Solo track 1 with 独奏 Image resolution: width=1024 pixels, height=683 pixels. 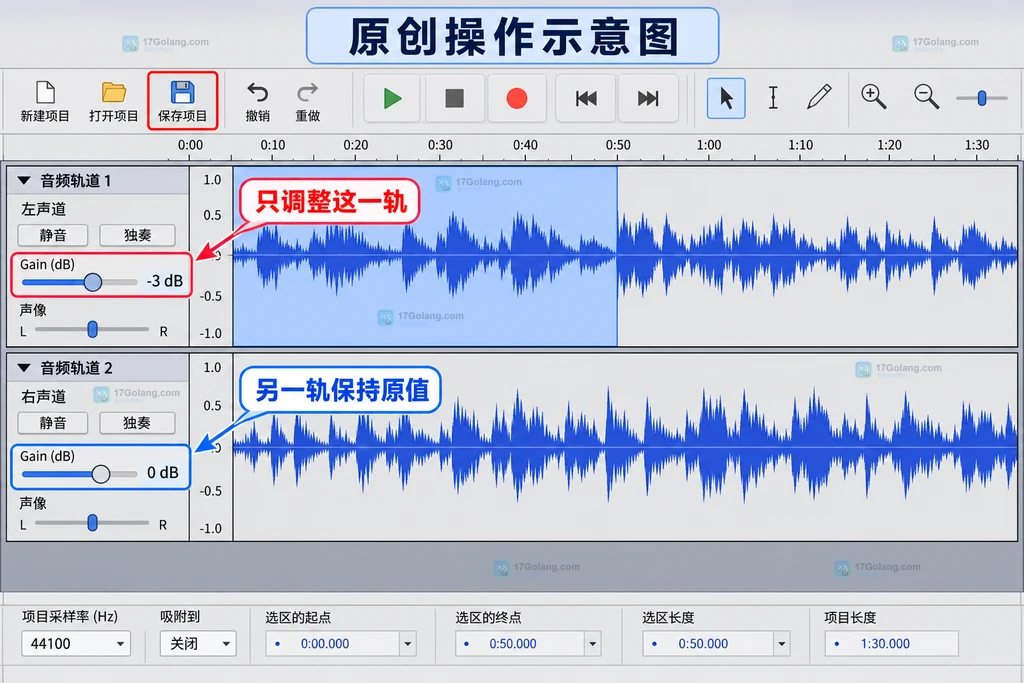coord(137,235)
